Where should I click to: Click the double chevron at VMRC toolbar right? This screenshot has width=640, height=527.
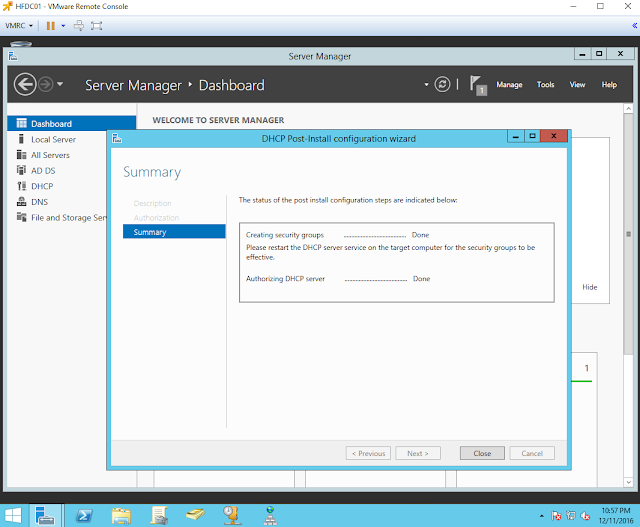[635, 25]
